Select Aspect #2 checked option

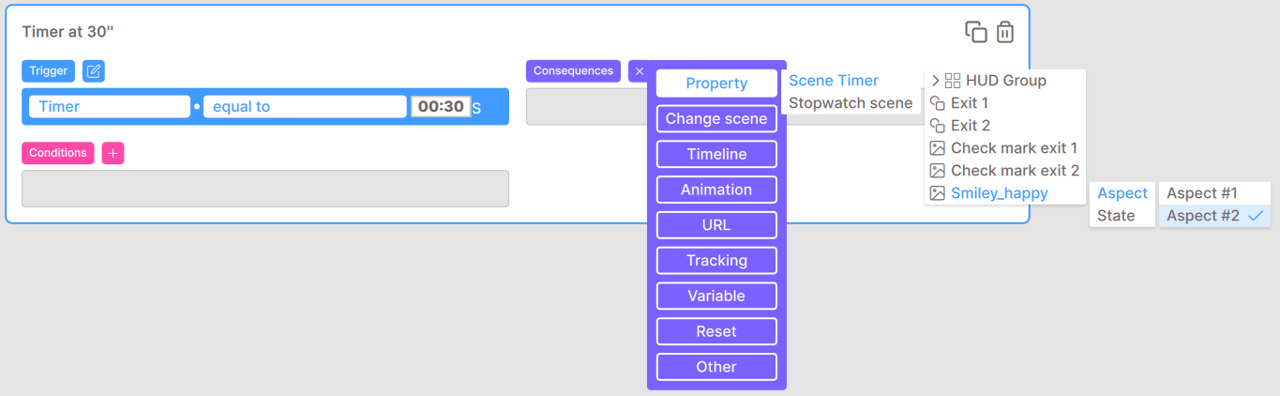point(1214,216)
